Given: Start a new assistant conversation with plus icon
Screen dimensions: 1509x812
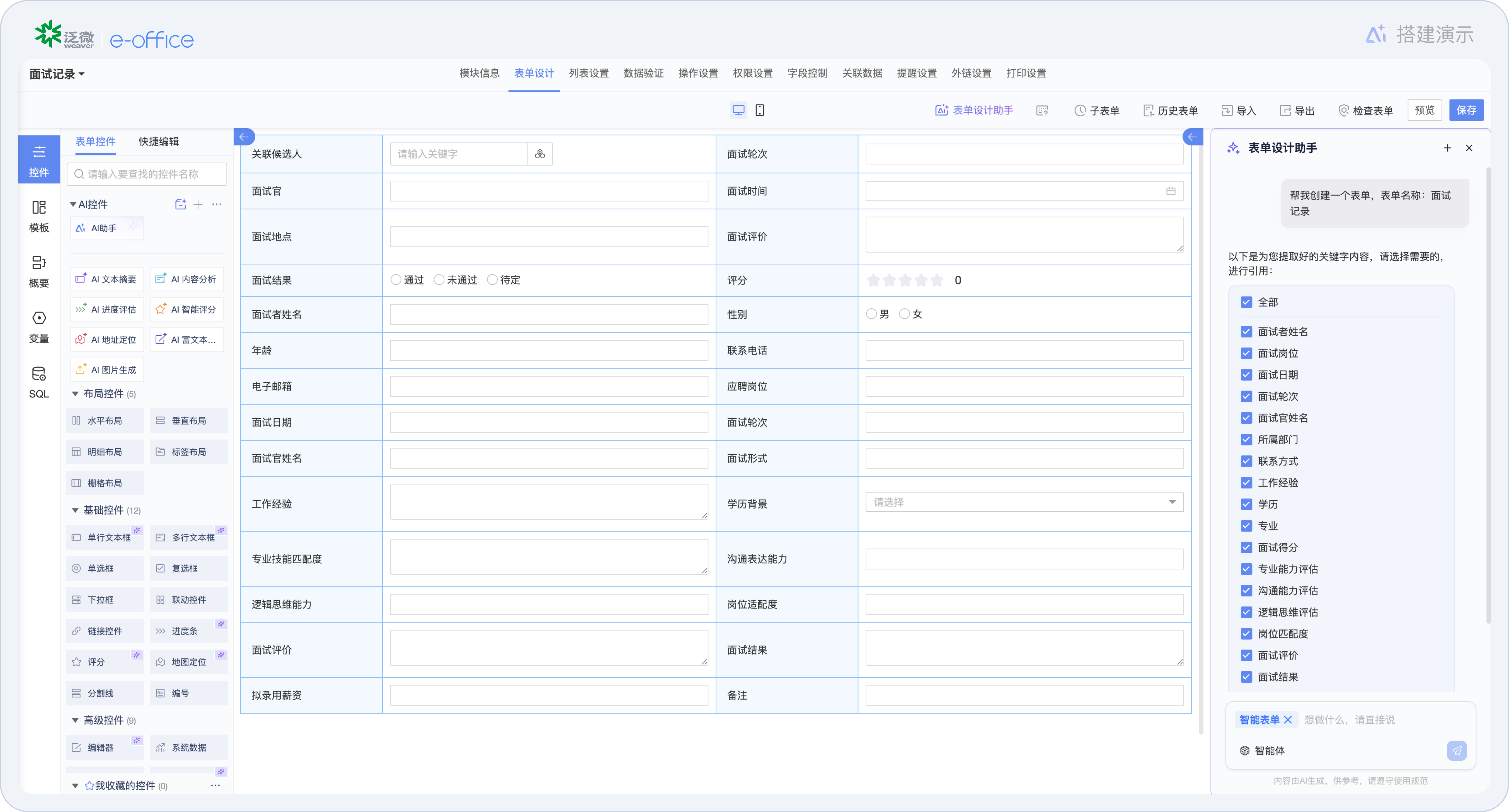Looking at the screenshot, I should point(1447,148).
